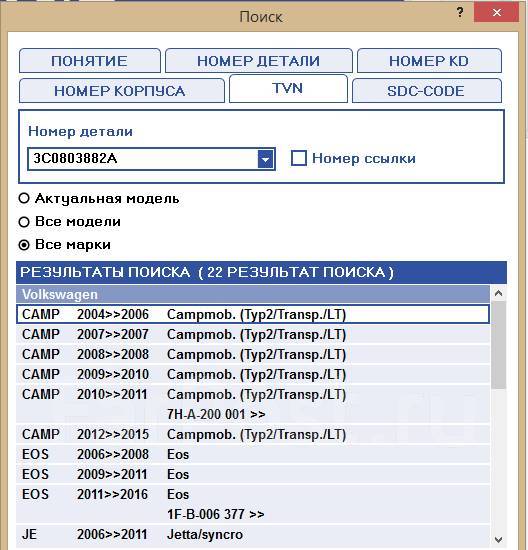Screen dimensions: 528x550
Task: Switch to the ПОНЯТИЕ tab
Action: 90,61
